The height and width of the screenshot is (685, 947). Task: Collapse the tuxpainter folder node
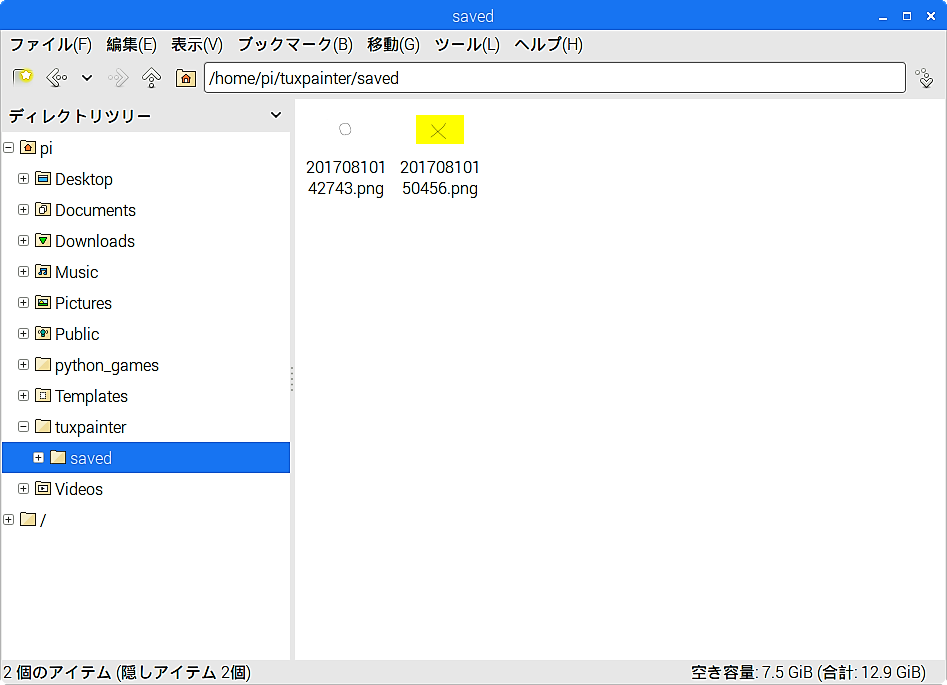(23, 426)
